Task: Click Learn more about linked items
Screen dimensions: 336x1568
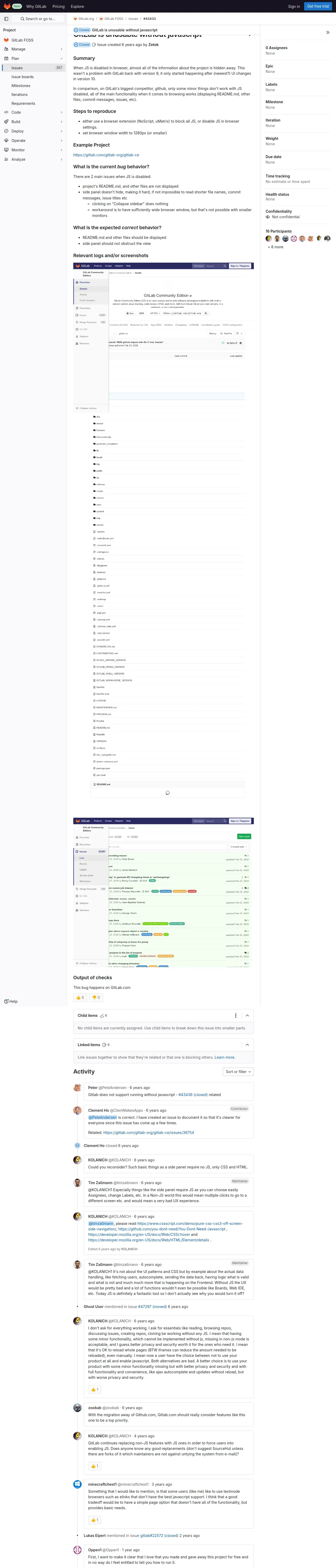Action: 225,1057
